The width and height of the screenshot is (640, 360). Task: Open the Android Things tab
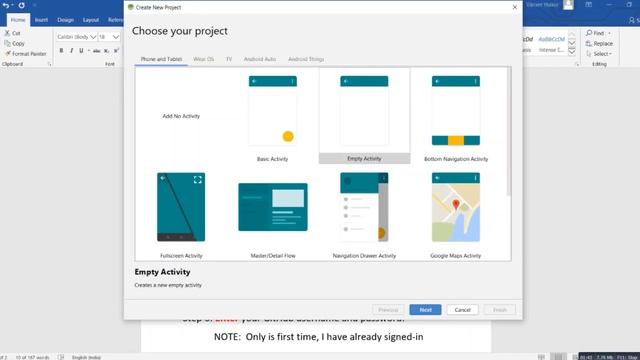[x=306, y=59]
